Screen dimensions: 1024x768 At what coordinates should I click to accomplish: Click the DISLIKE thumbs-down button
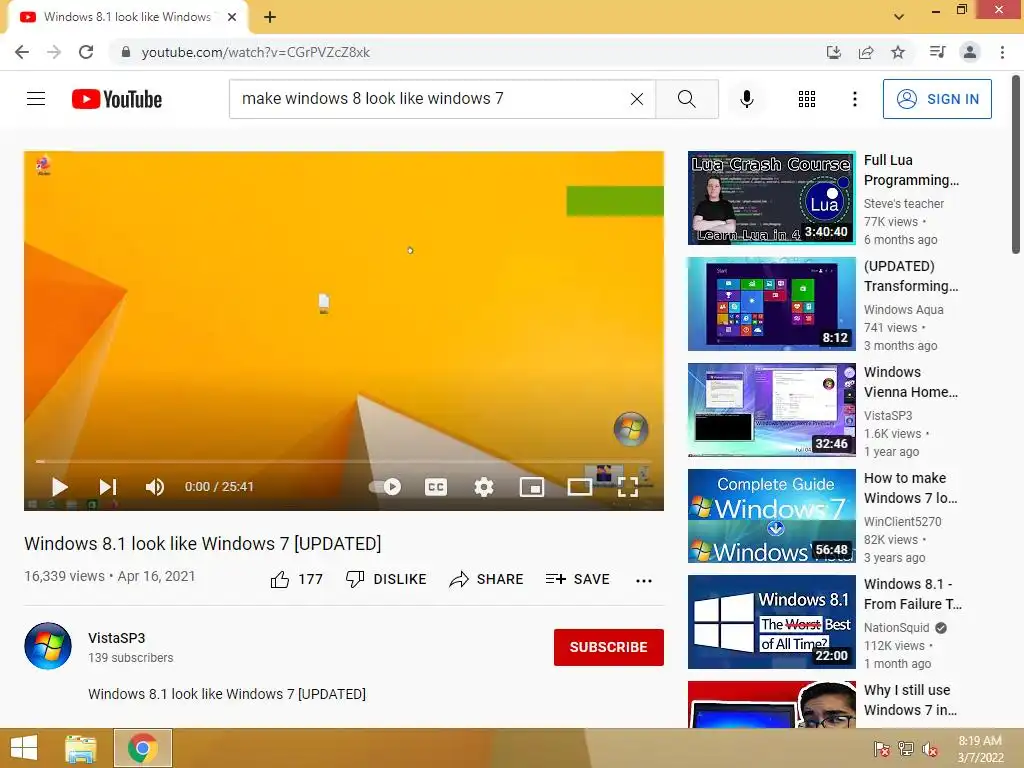(386, 579)
